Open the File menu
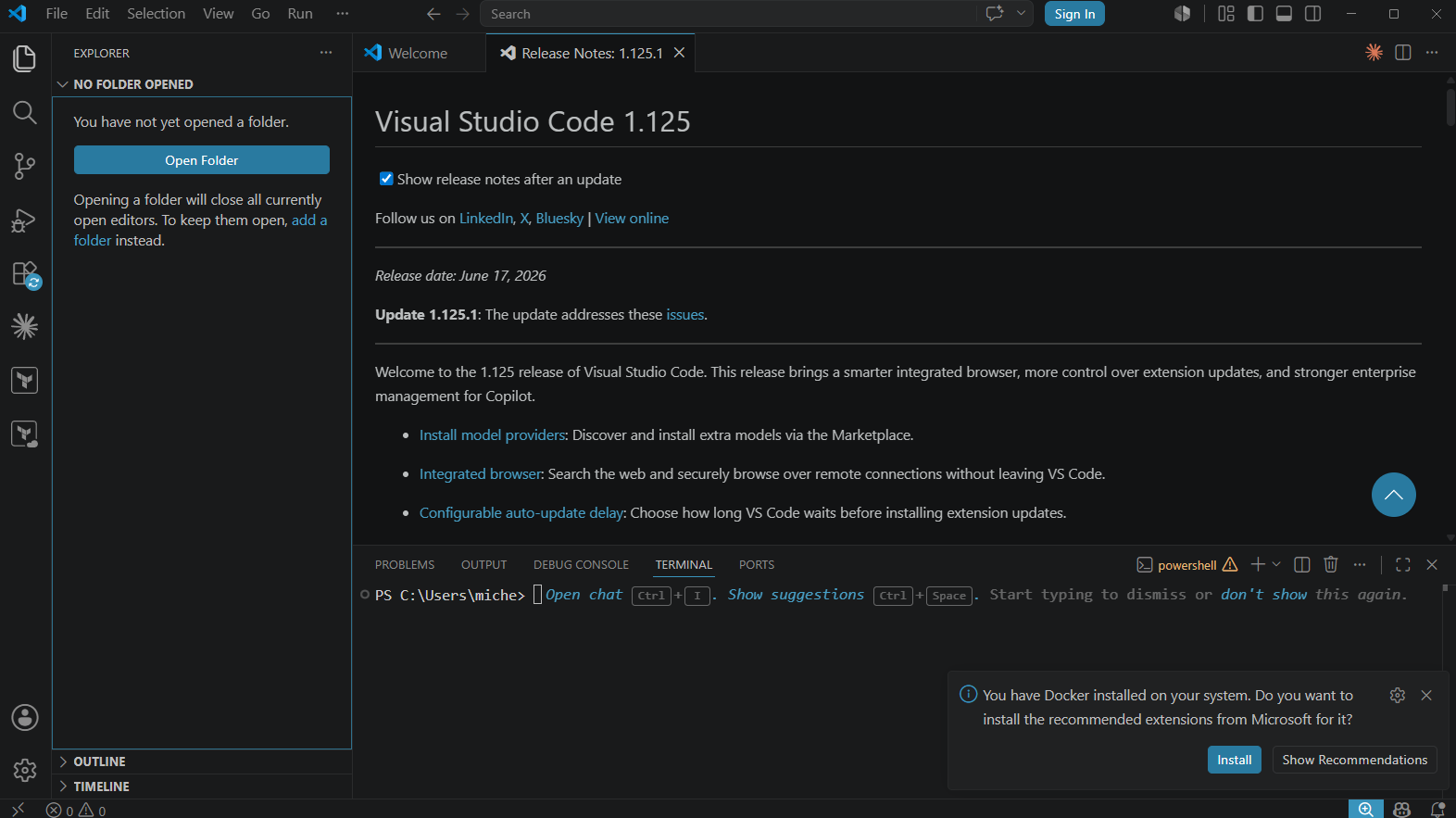 tap(56, 14)
